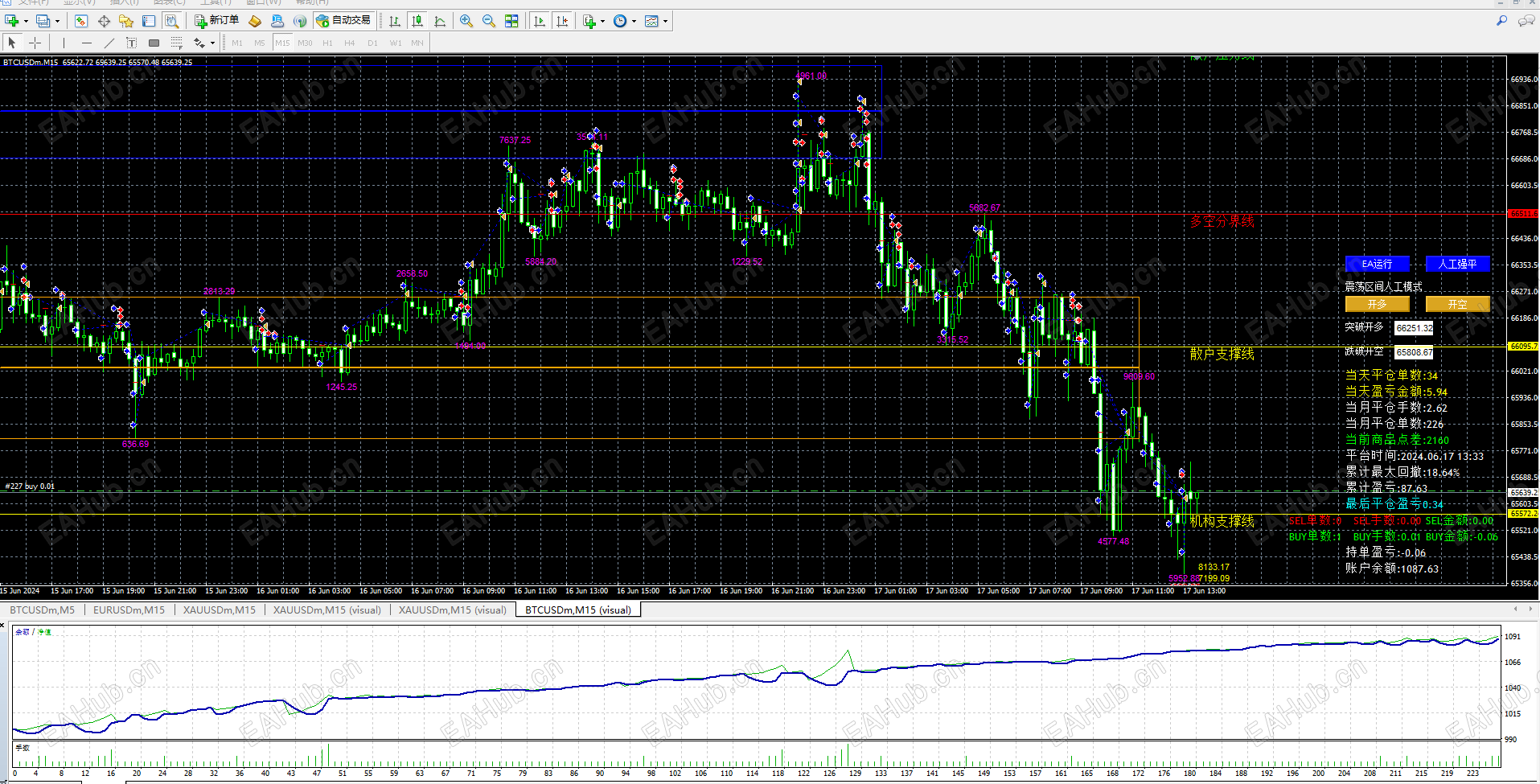Zoom in on the chart
This screenshot has width=1540, height=784.
(466, 21)
